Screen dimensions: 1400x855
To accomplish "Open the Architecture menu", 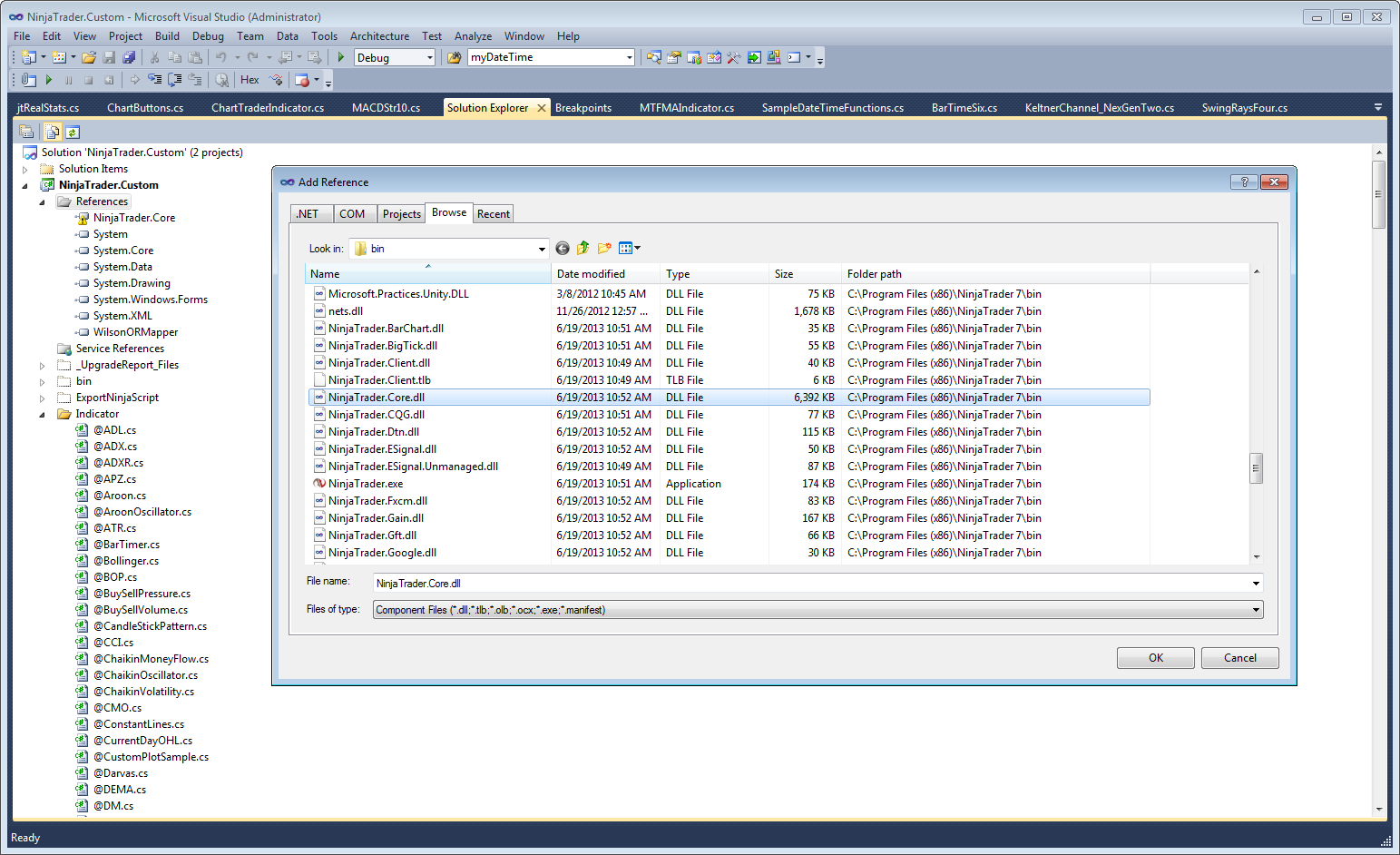I will pos(379,36).
